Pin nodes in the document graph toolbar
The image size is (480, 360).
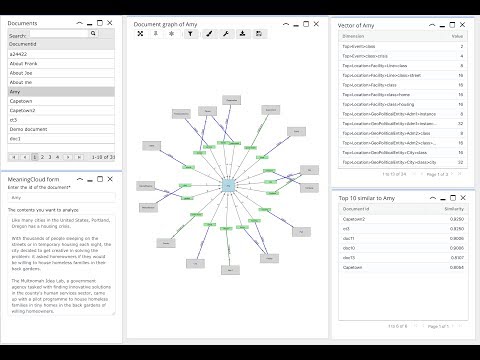(156, 34)
